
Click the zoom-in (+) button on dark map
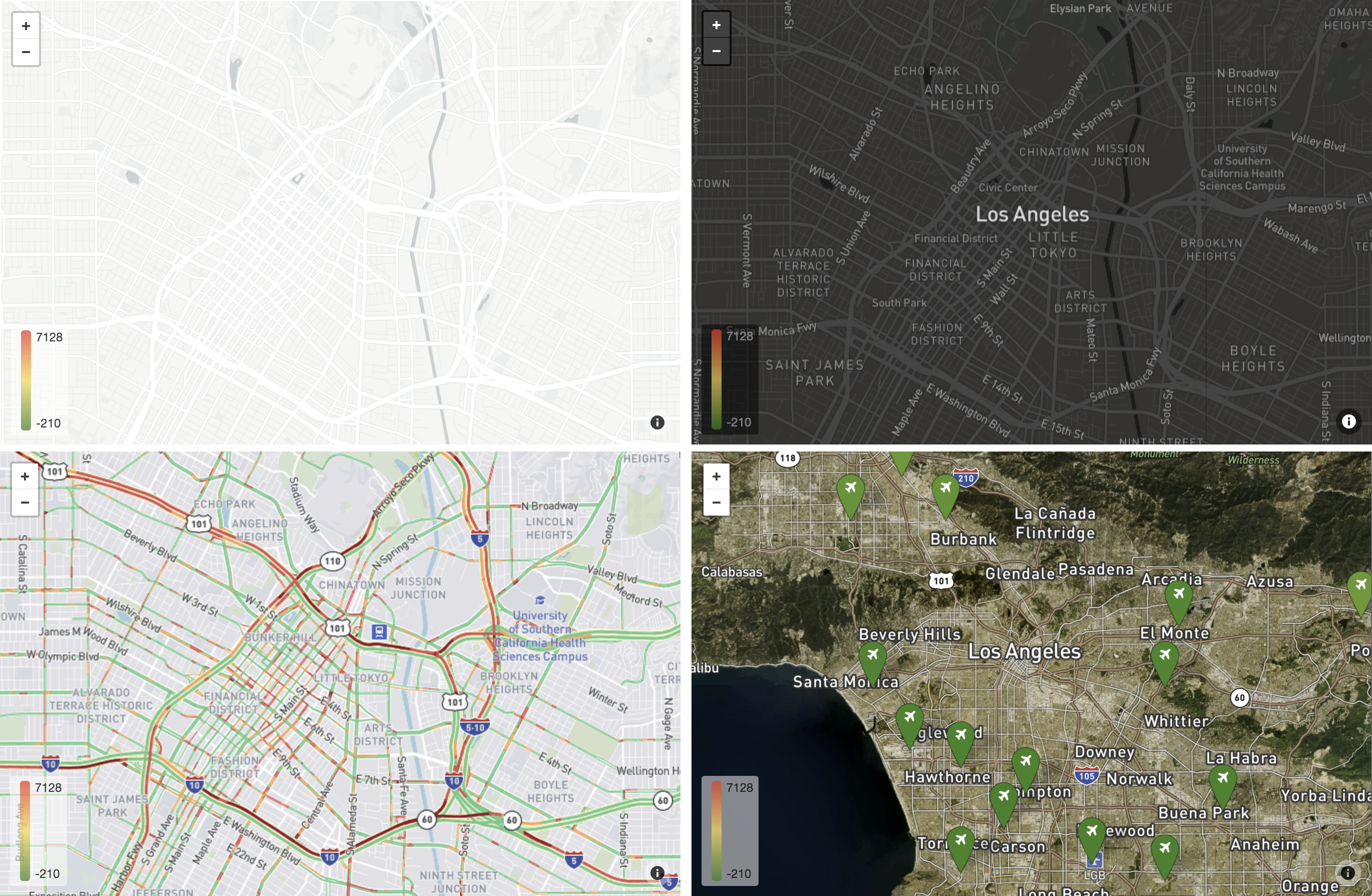pyautogui.click(x=716, y=25)
